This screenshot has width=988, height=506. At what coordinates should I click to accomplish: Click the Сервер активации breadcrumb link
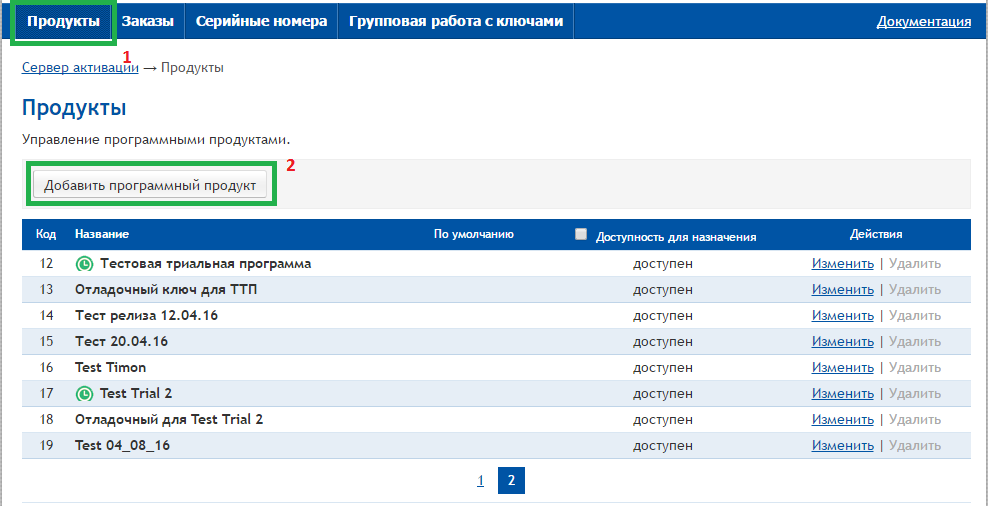pyautogui.click(x=80, y=67)
